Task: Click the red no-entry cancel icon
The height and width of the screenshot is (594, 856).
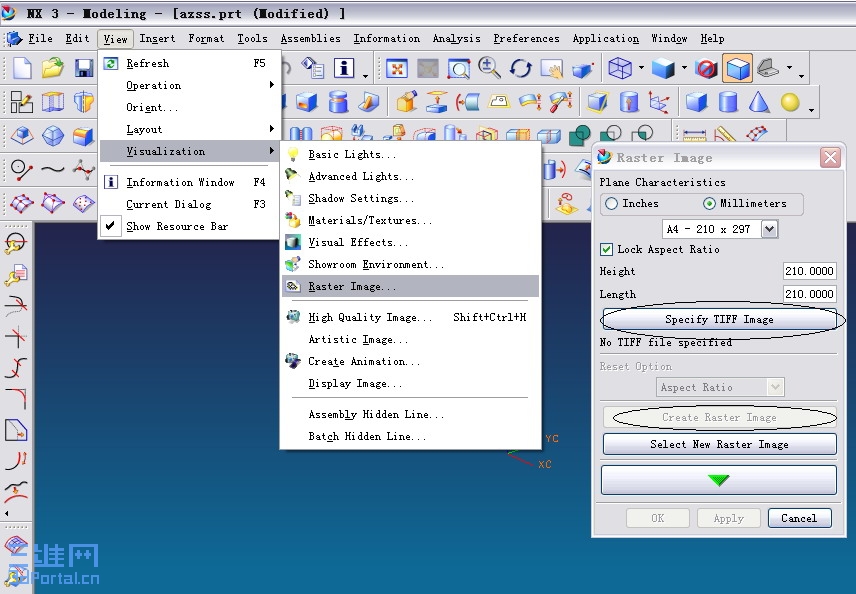Action: pyautogui.click(x=706, y=69)
